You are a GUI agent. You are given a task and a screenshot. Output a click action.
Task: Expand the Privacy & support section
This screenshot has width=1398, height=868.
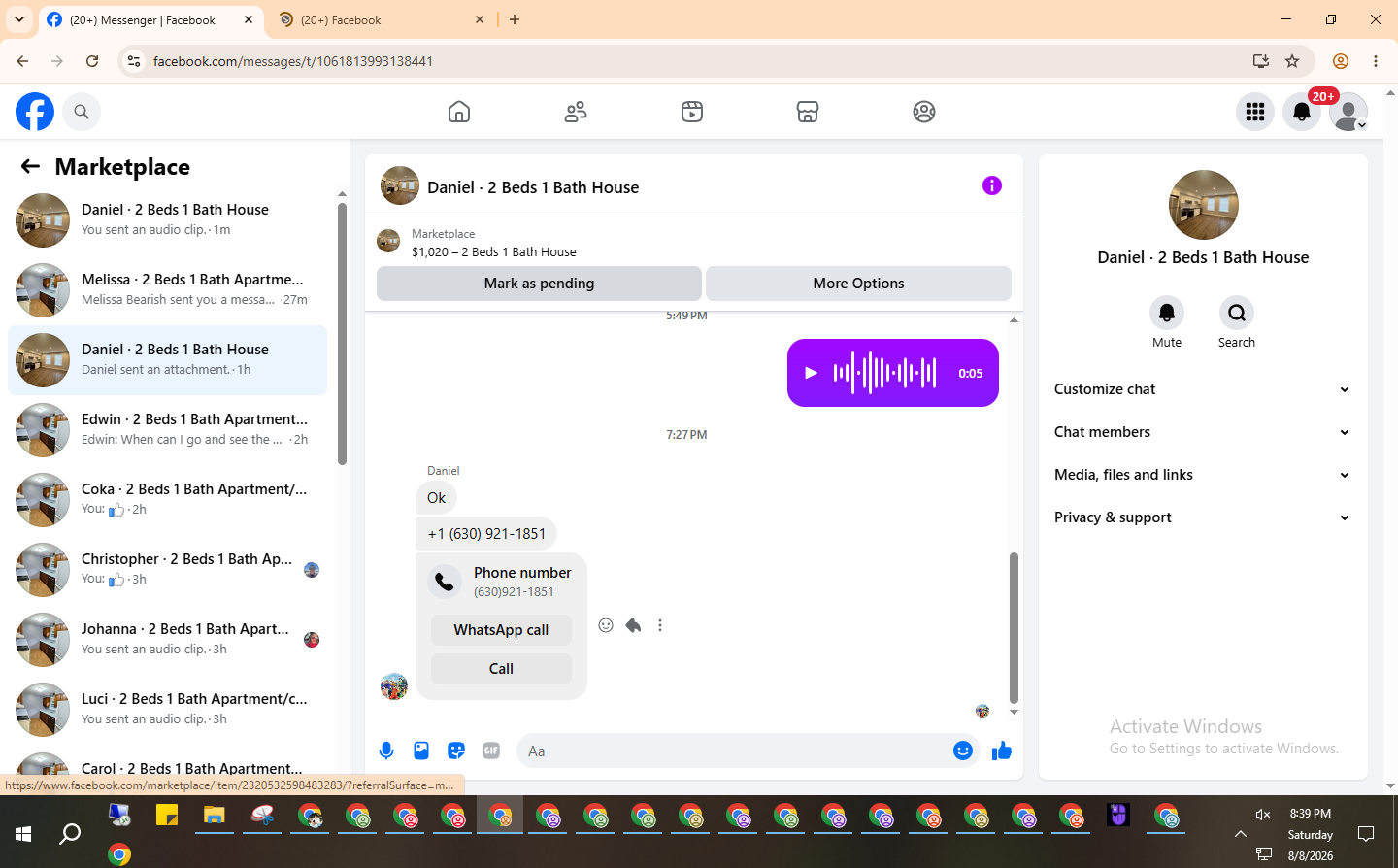click(1203, 517)
